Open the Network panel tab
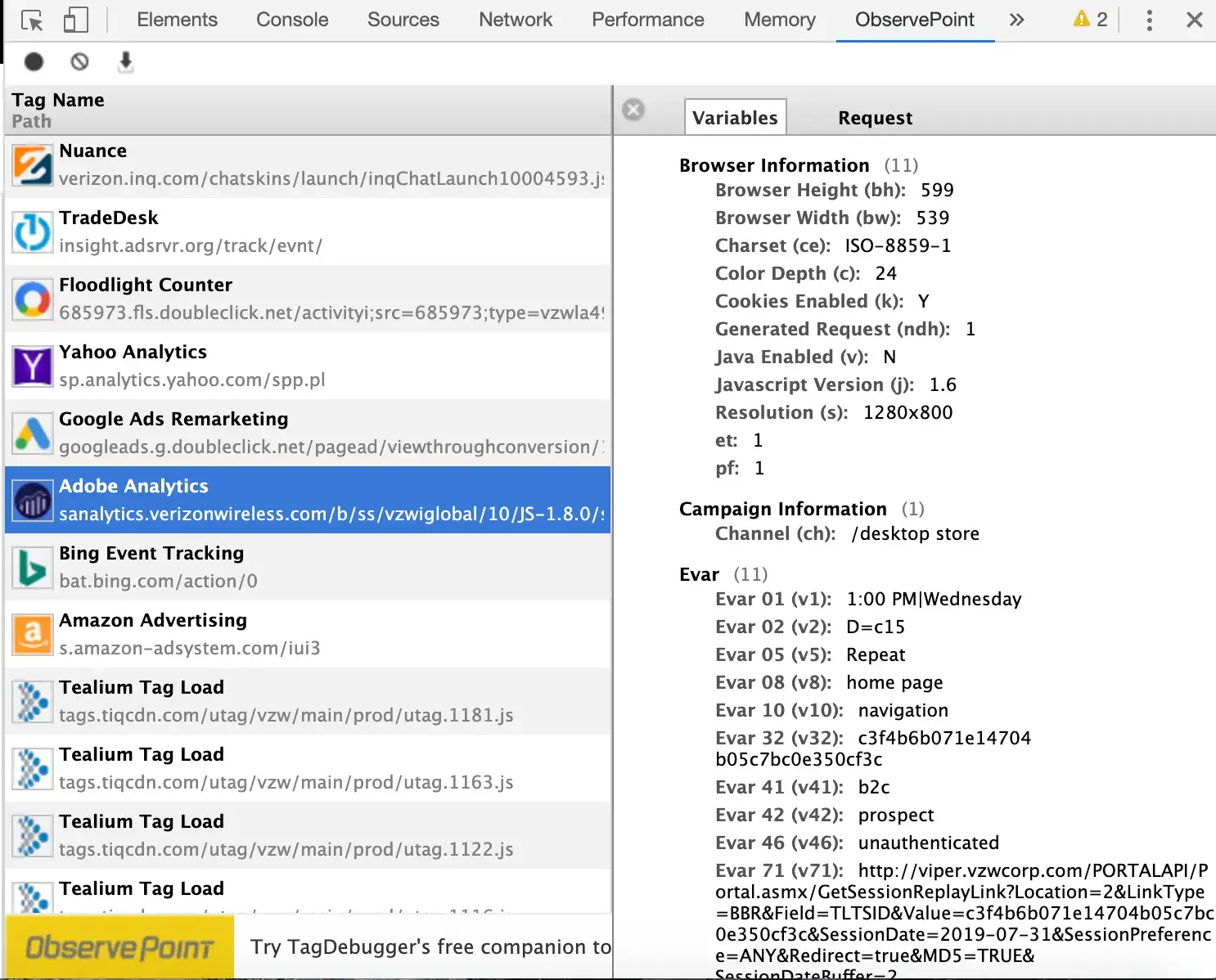 coord(516,20)
